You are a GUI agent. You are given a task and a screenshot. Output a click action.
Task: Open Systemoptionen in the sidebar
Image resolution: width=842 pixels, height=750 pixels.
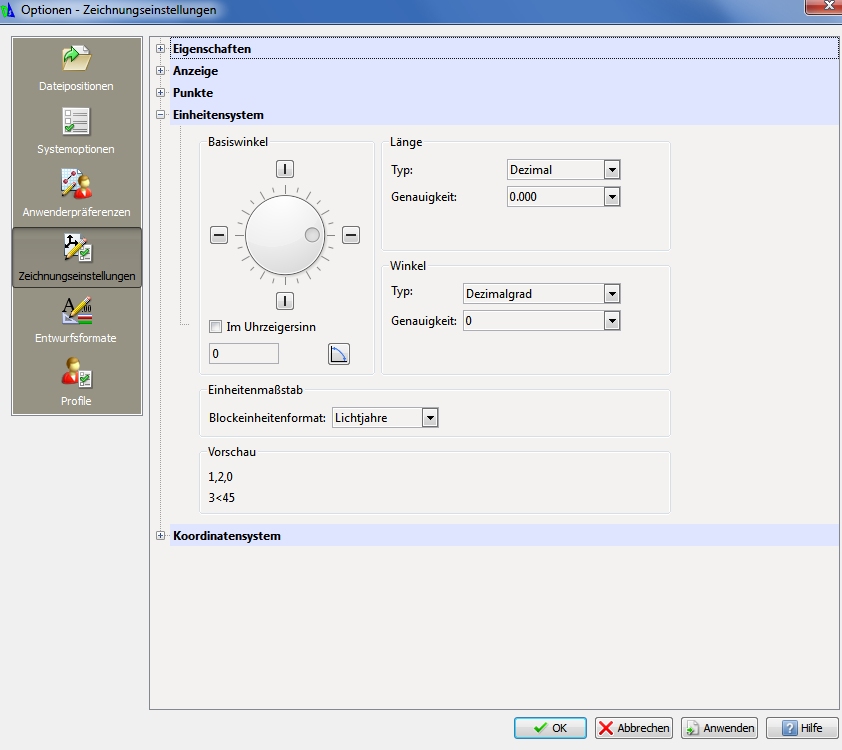pyautogui.click(x=76, y=131)
